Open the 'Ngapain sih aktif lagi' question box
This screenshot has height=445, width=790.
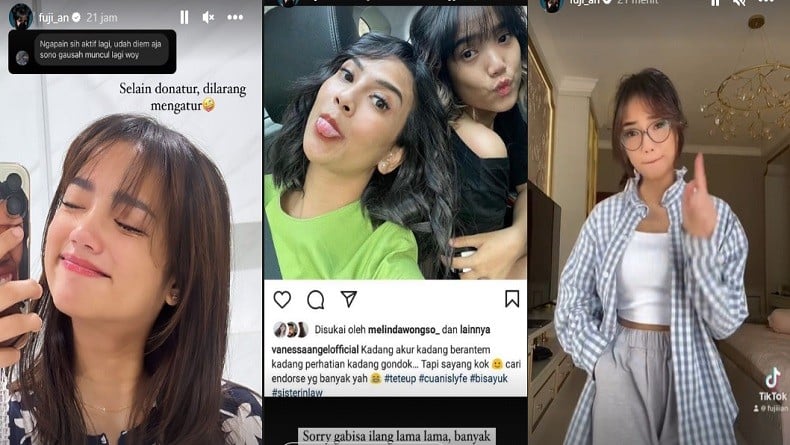coord(92,51)
